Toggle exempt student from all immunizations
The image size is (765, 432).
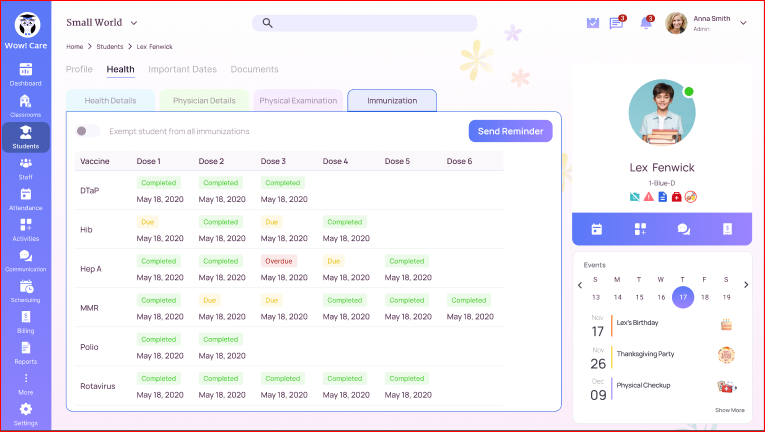coord(88,131)
